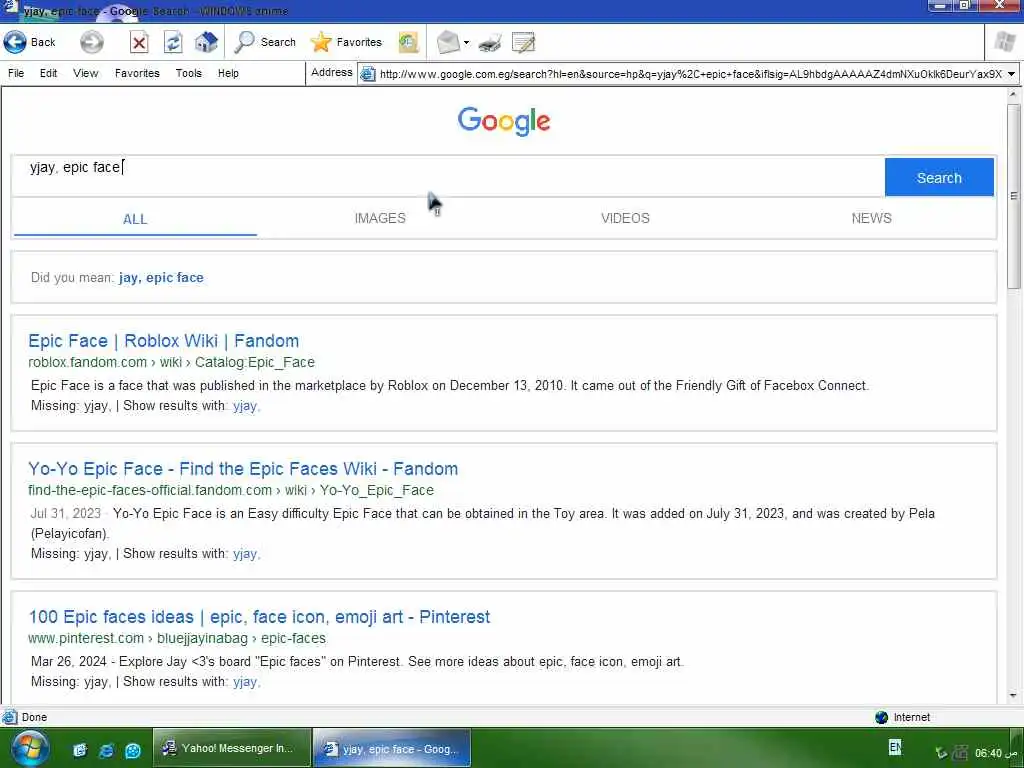Open 'Yo-Yo Epic Face' Fandom result
Image resolution: width=1024 pixels, height=768 pixels.
click(x=243, y=469)
